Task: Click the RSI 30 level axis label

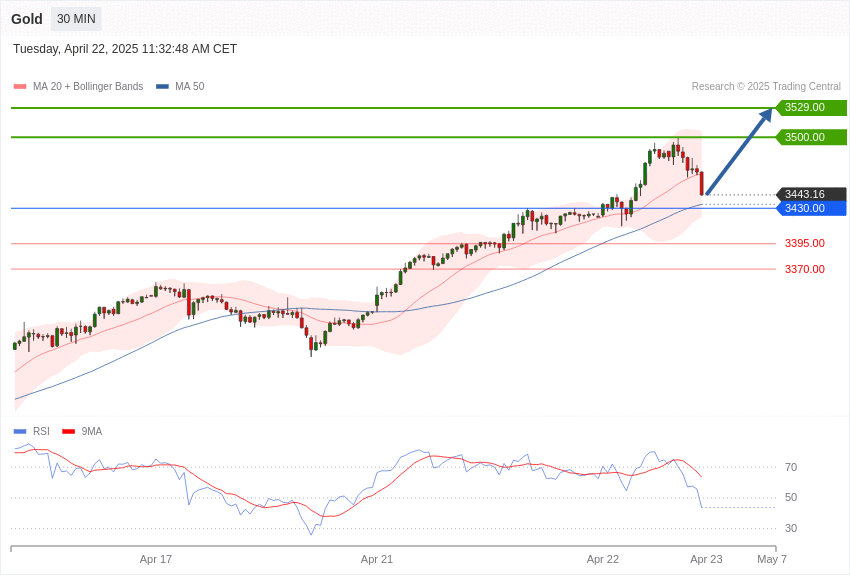Action: [791, 528]
